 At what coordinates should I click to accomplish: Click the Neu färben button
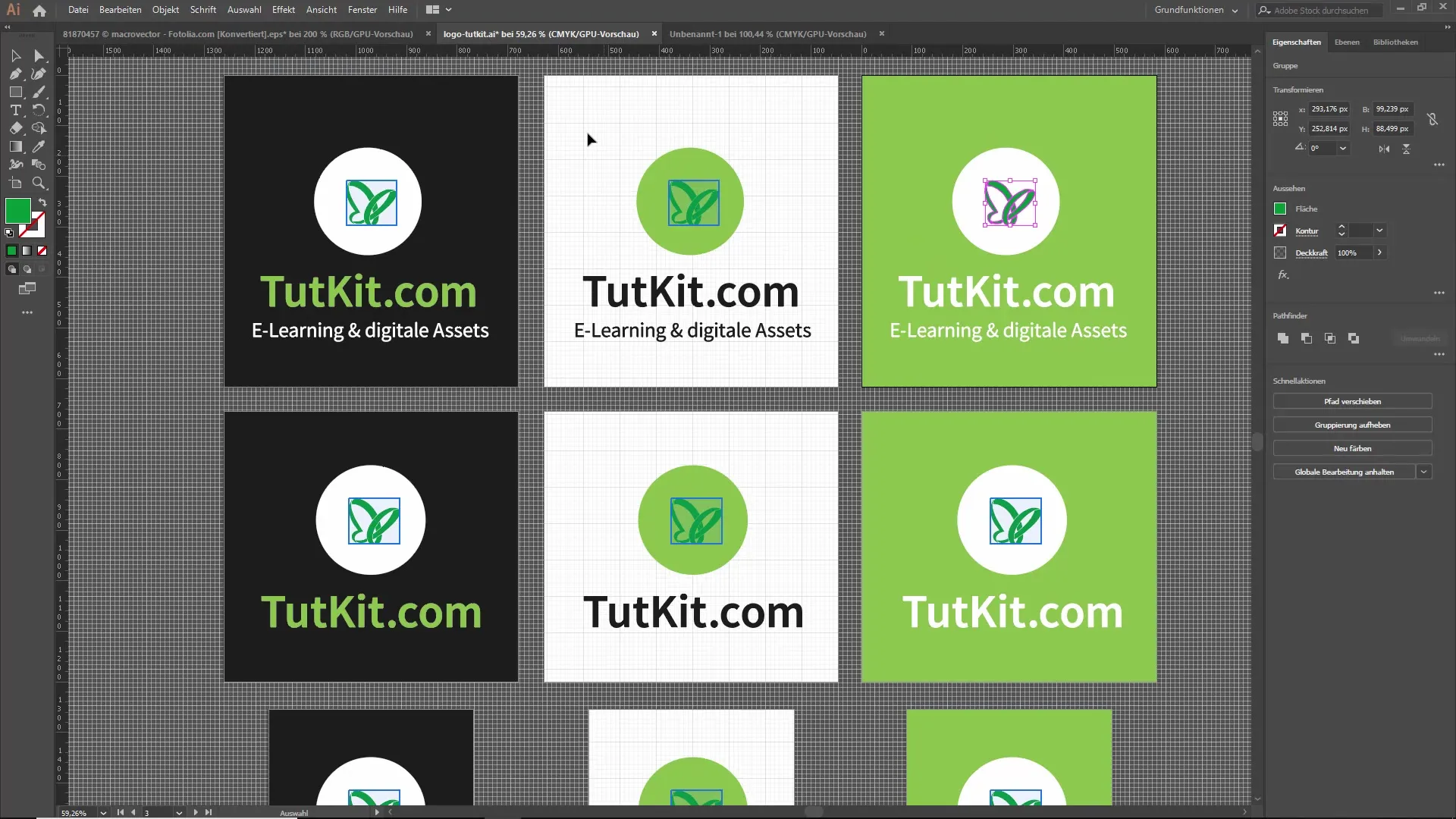(1352, 448)
